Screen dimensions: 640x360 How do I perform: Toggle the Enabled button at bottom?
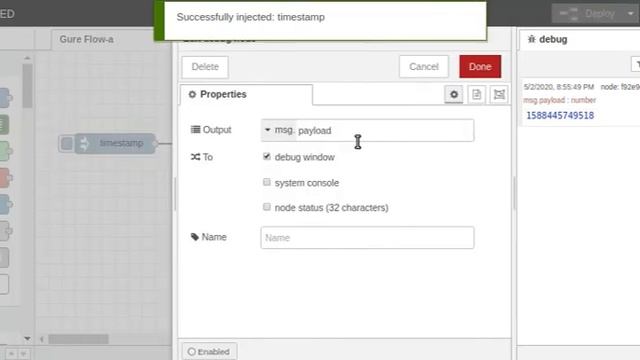pos(209,351)
